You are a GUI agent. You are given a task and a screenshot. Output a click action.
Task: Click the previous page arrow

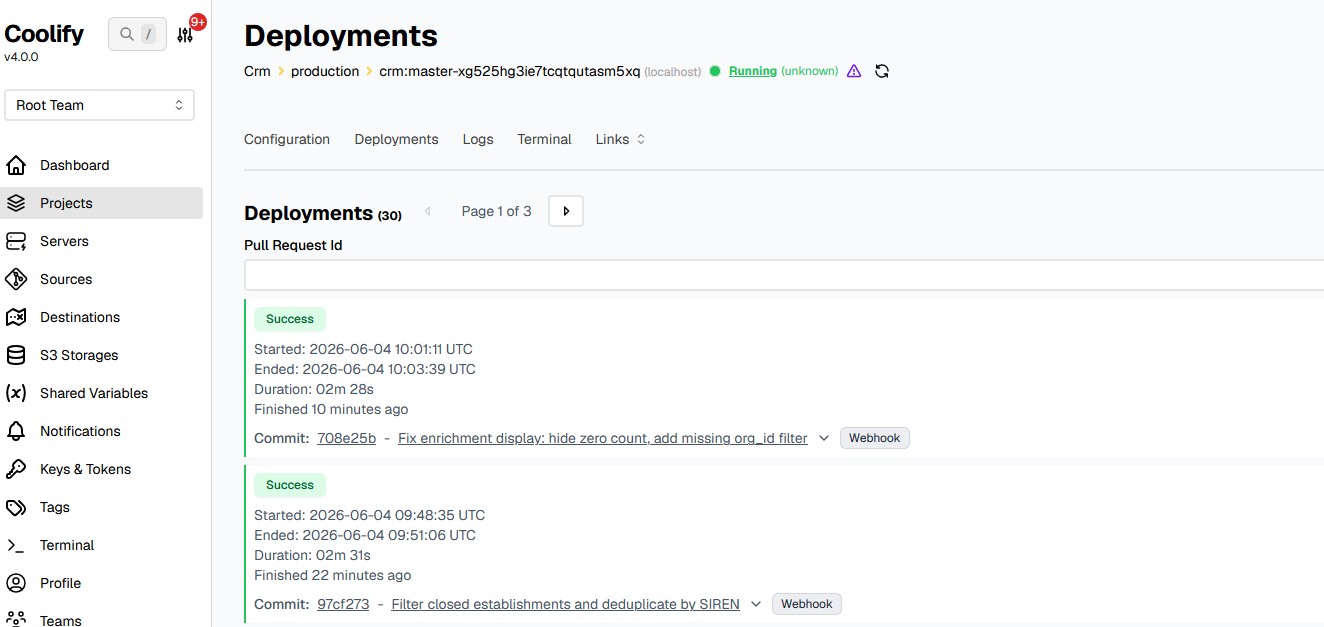(x=428, y=211)
